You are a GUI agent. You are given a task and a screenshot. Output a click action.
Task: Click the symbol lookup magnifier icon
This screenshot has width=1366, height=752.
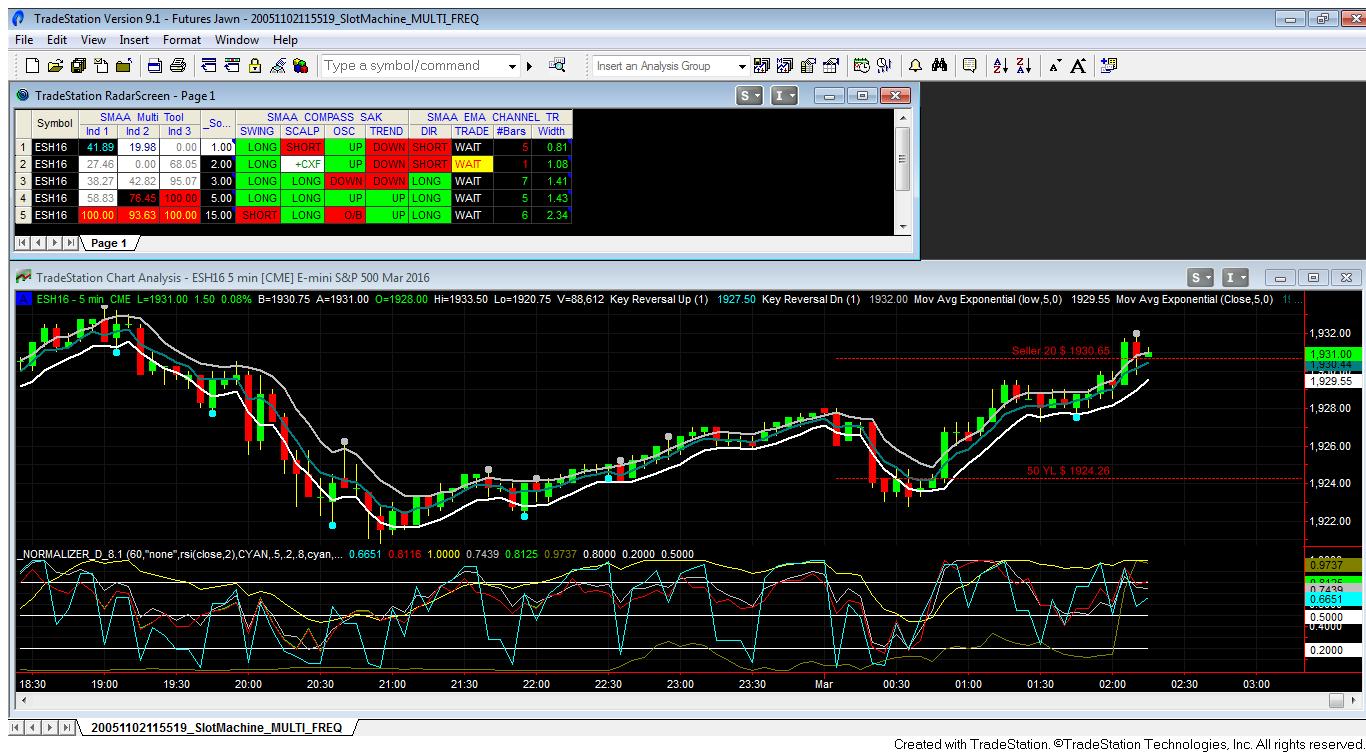[557, 66]
